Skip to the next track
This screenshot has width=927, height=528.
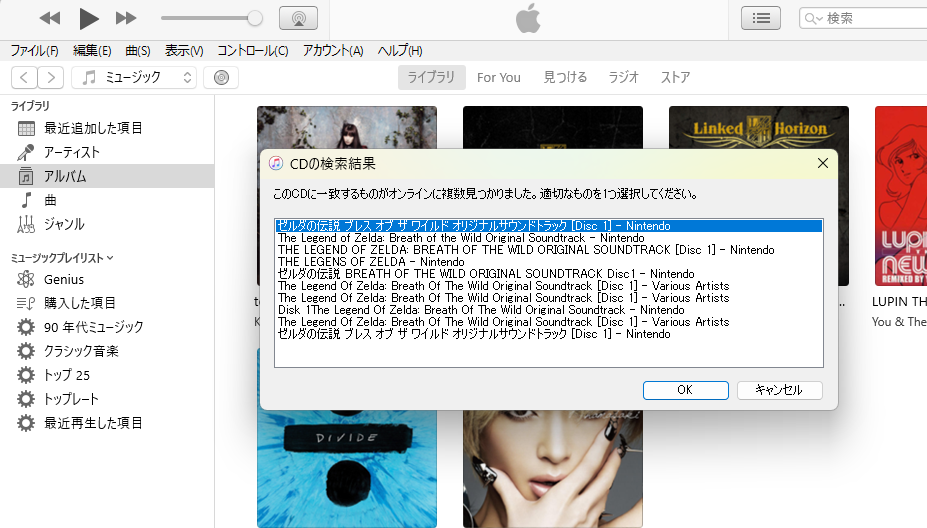(x=126, y=18)
